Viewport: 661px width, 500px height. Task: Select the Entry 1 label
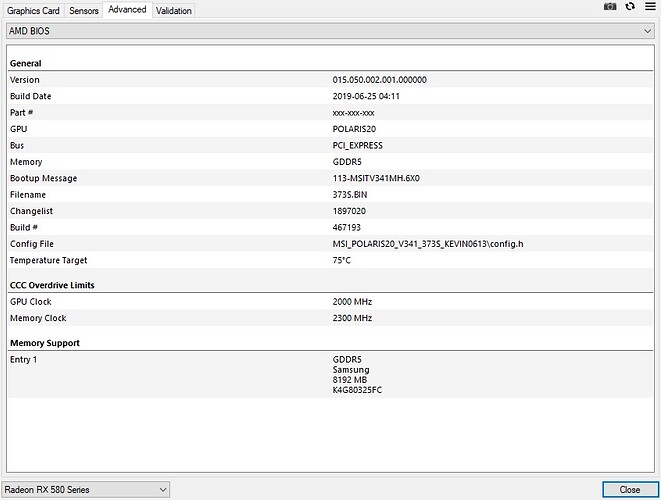[23, 360]
